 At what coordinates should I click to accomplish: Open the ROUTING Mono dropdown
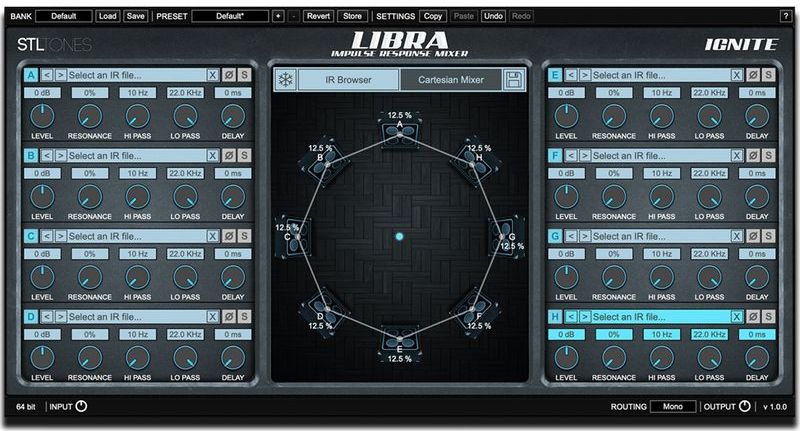click(x=673, y=407)
